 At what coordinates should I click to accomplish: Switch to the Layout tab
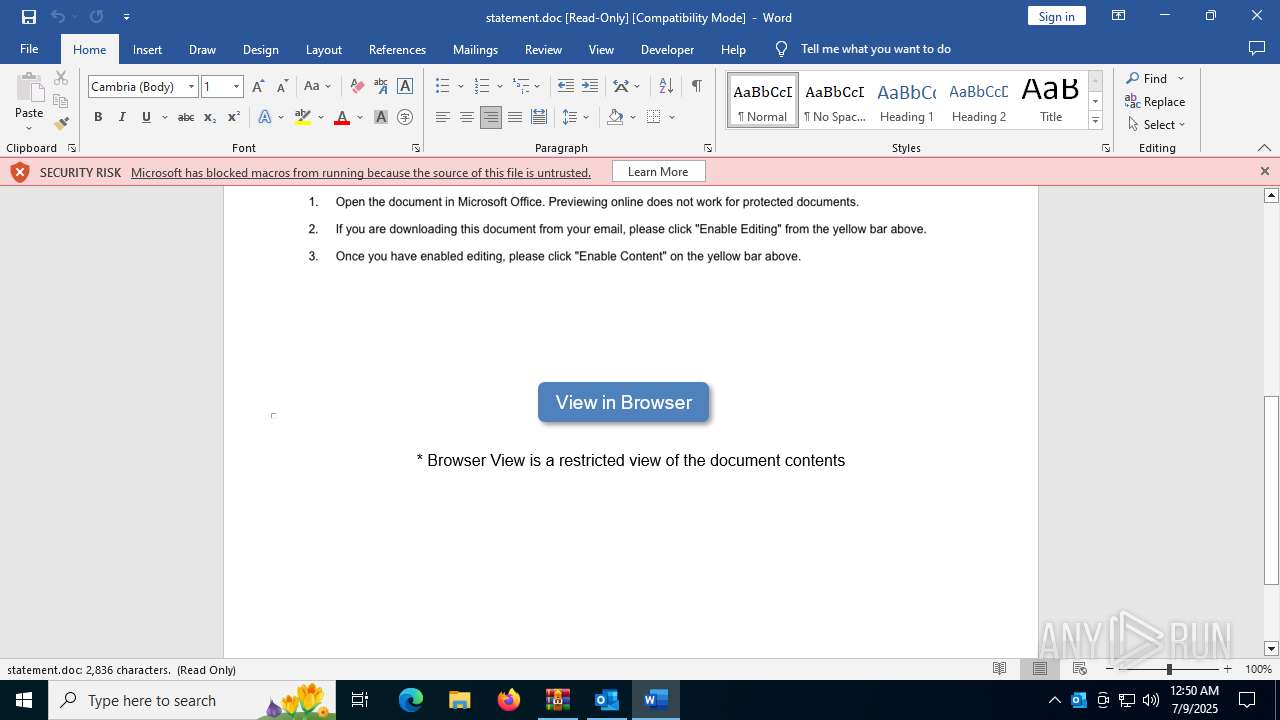324,49
